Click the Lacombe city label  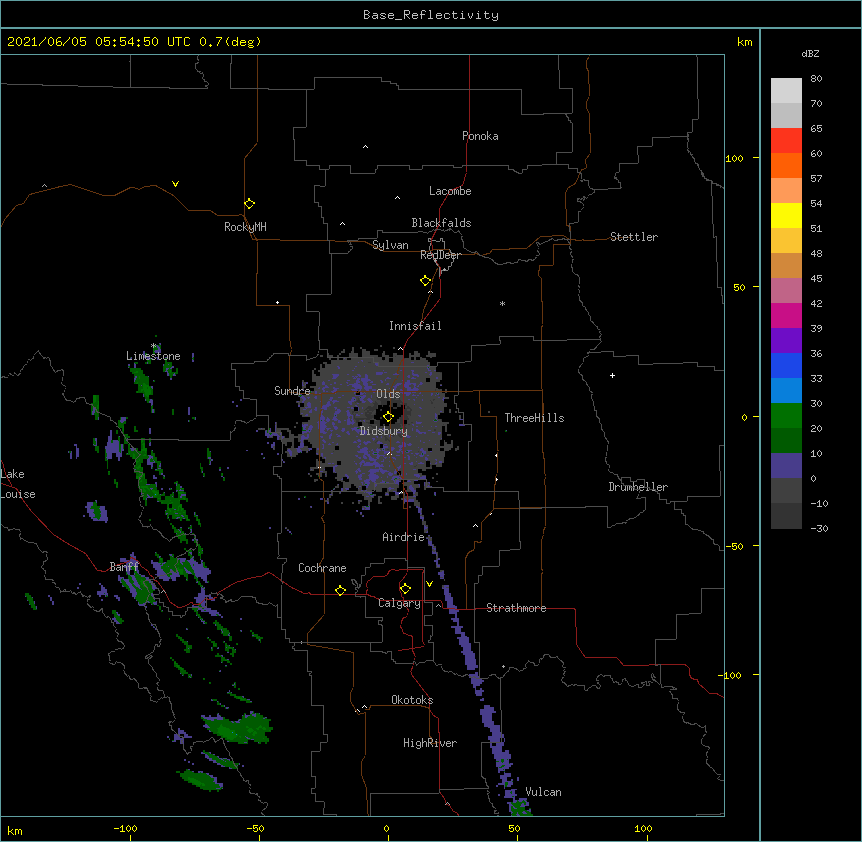(x=450, y=191)
